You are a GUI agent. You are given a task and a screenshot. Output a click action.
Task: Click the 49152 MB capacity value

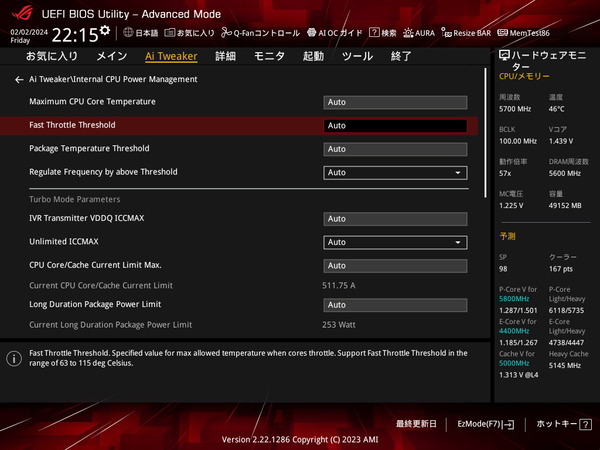point(565,205)
